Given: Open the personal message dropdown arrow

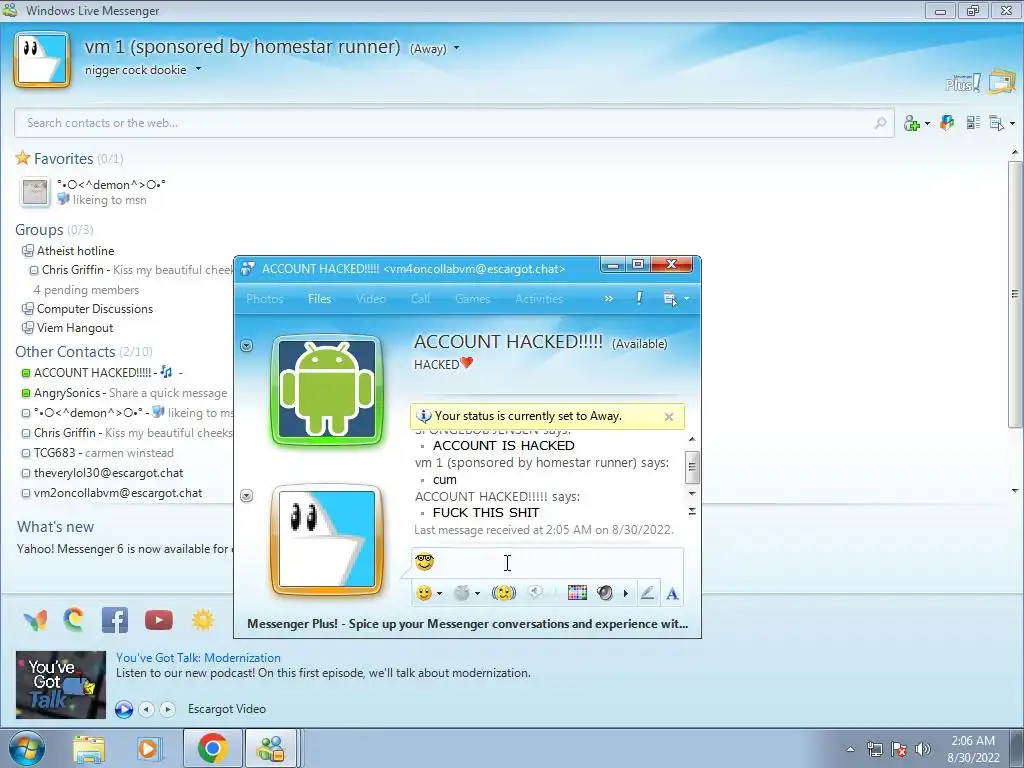Looking at the screenshot, I should coord(199,69).
